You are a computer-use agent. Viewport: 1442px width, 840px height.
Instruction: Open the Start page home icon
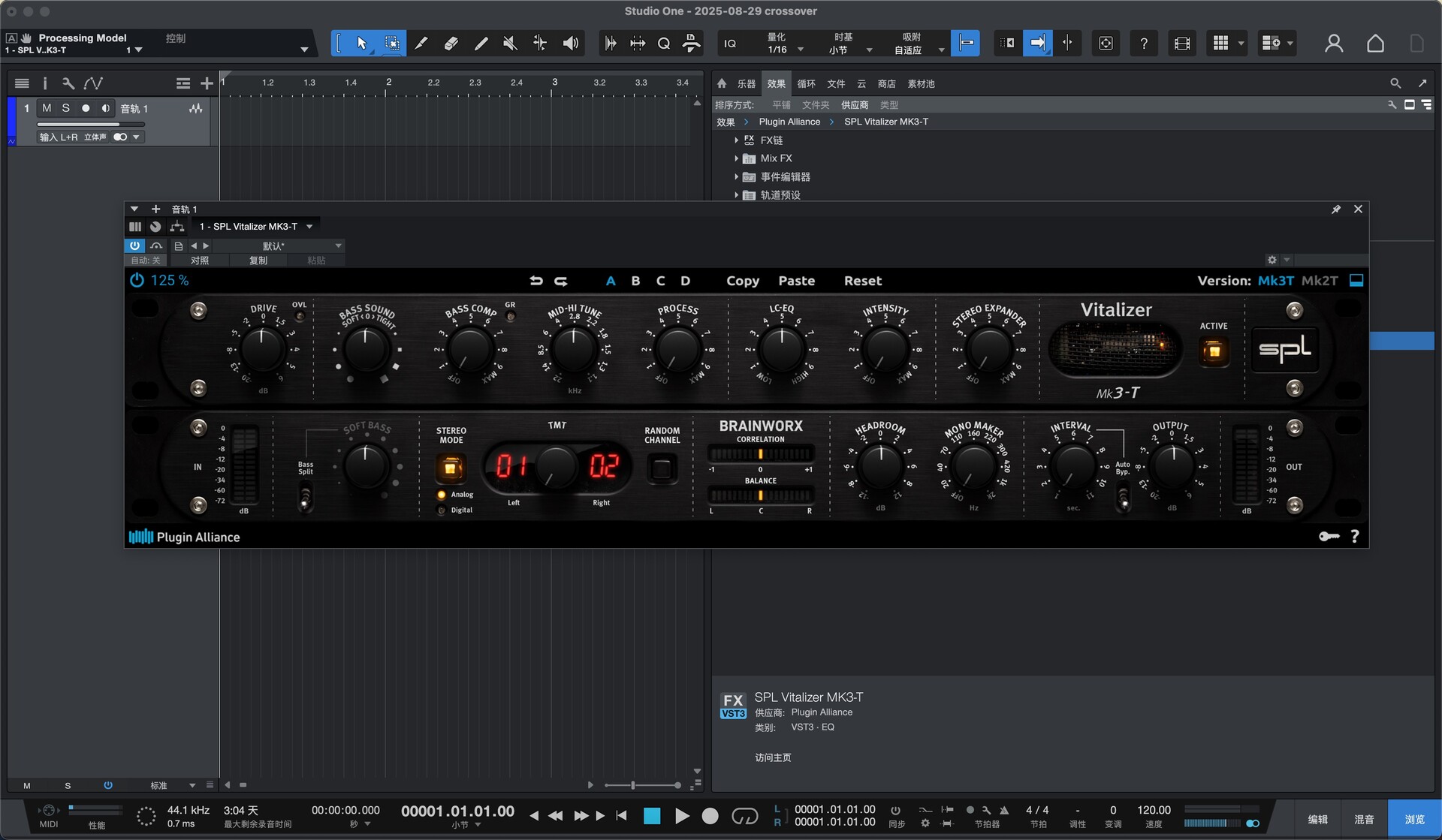[1375, 44]
